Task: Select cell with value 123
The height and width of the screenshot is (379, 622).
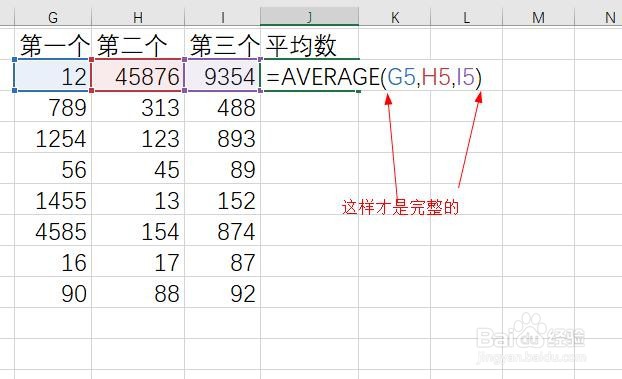Action: (138, 137)
